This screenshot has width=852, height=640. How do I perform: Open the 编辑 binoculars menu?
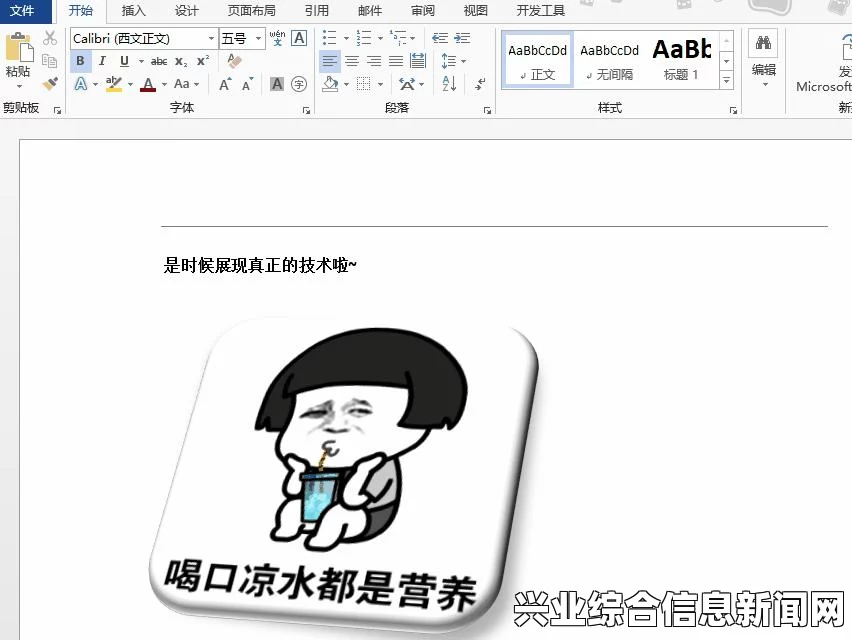click(763, 59)
